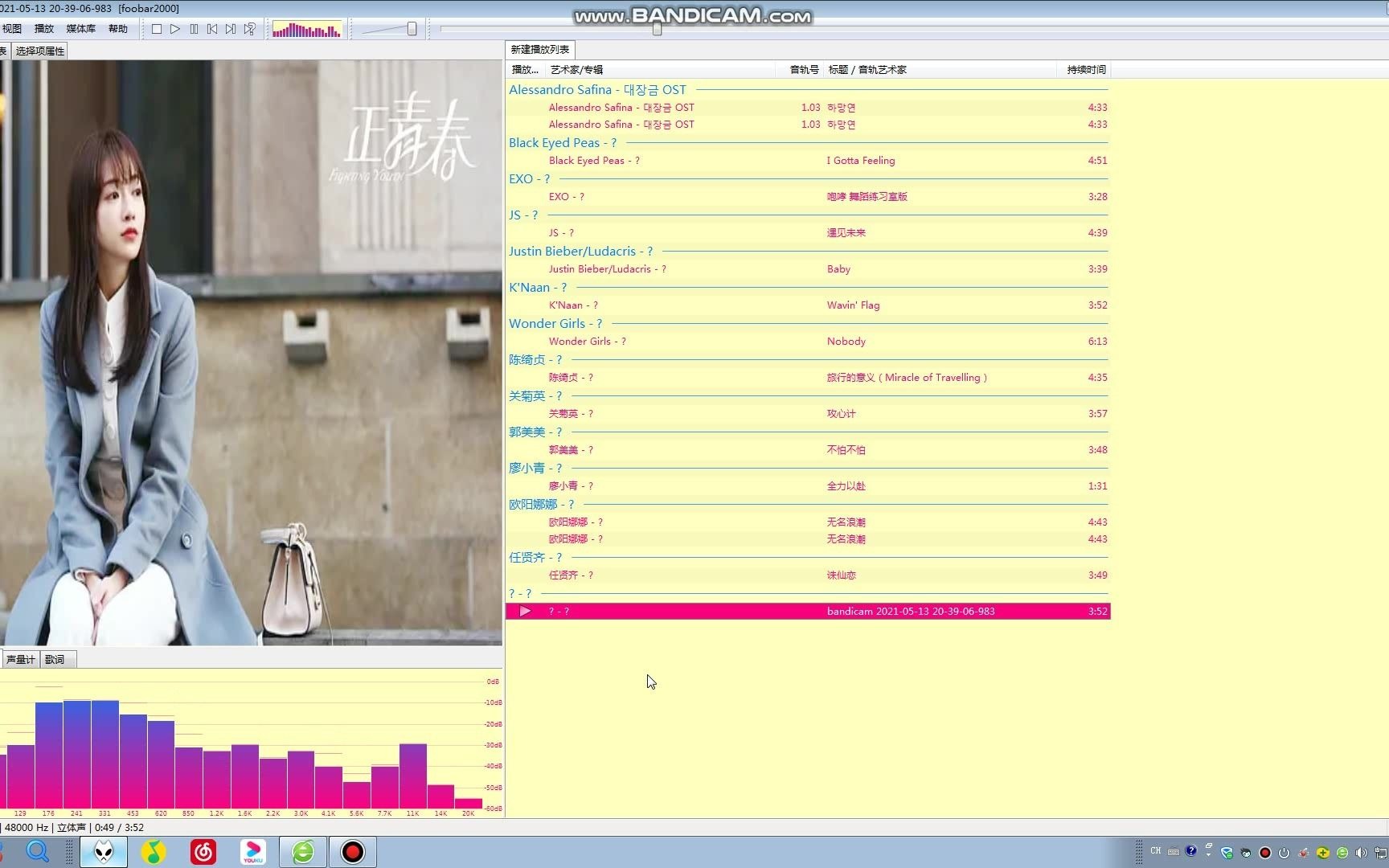Screen dimensions: 1389x868
Task: Play a random track with the toolbar button
Action: (x=250, y=29)
